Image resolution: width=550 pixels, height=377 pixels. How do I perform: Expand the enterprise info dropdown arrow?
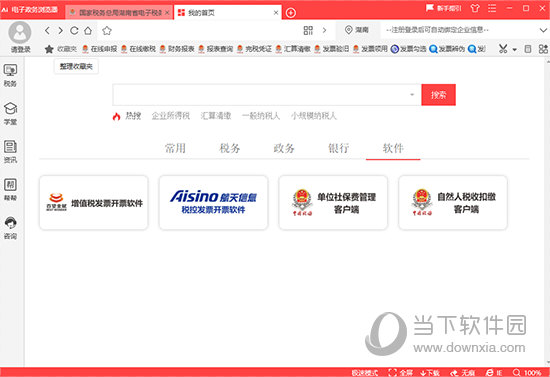tap(543, 31)
